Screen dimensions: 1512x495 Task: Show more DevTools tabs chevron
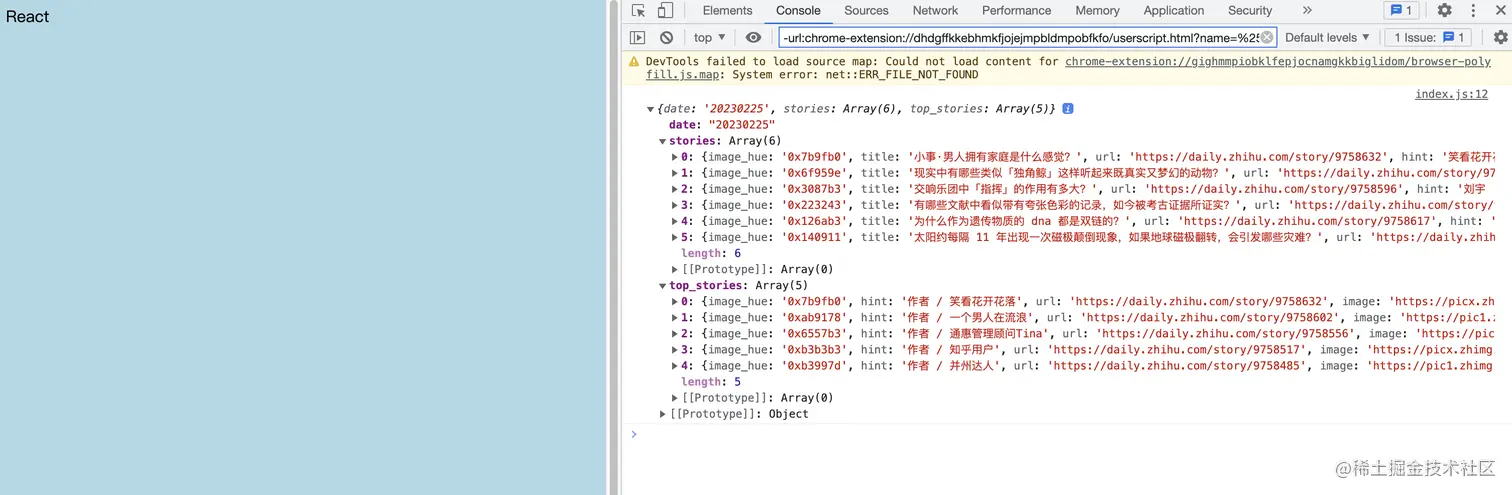1307,10
